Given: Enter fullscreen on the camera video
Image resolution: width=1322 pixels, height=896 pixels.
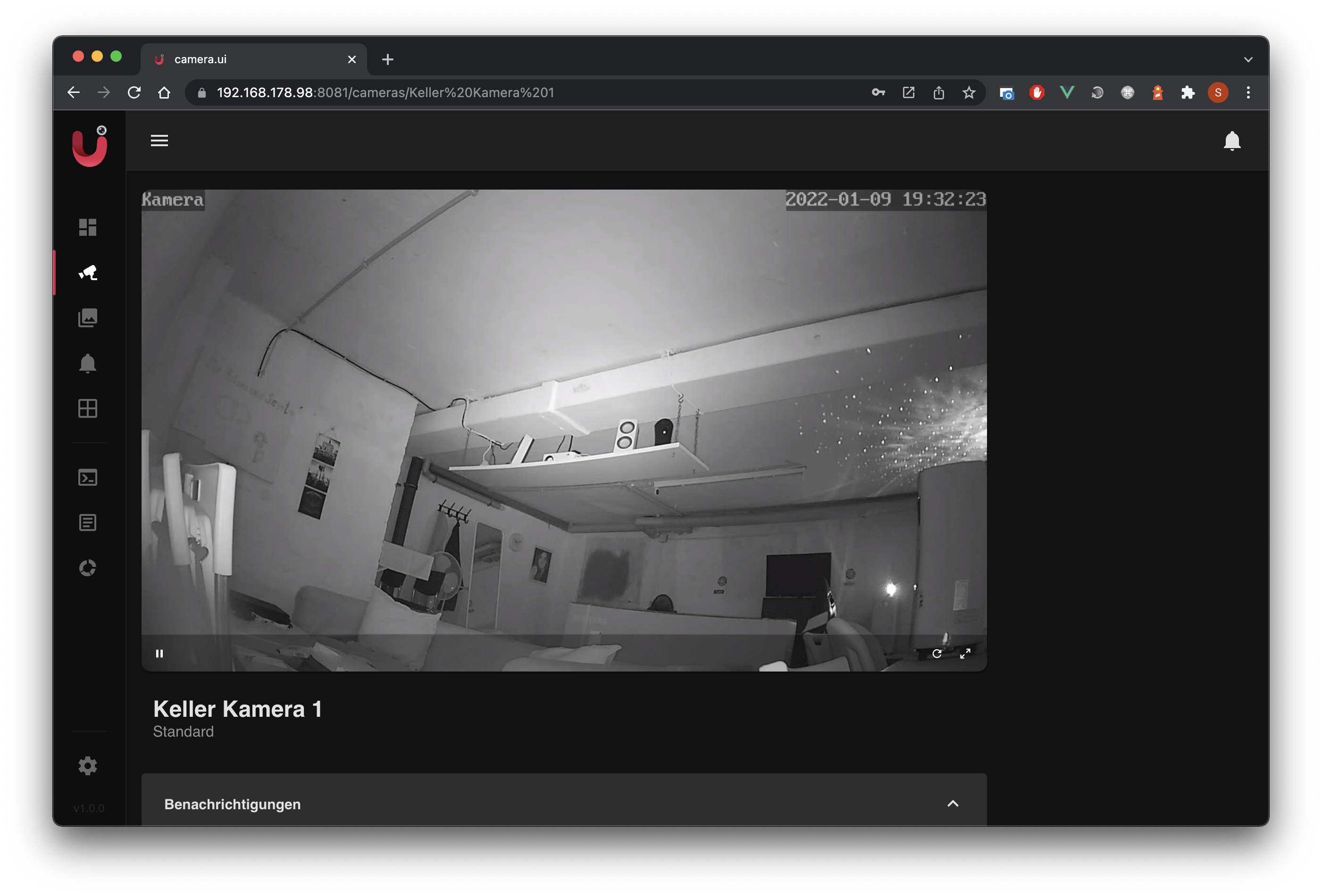Looking at the screenshot, I should (x=965, y=653).
